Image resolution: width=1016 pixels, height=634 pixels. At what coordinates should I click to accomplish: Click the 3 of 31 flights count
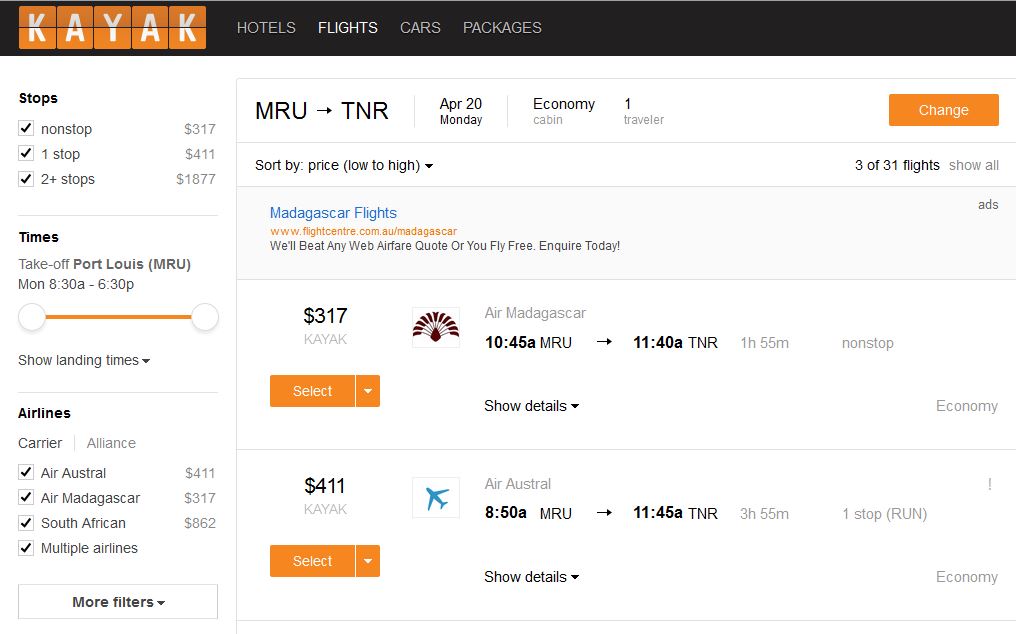[x=897, y=165]
